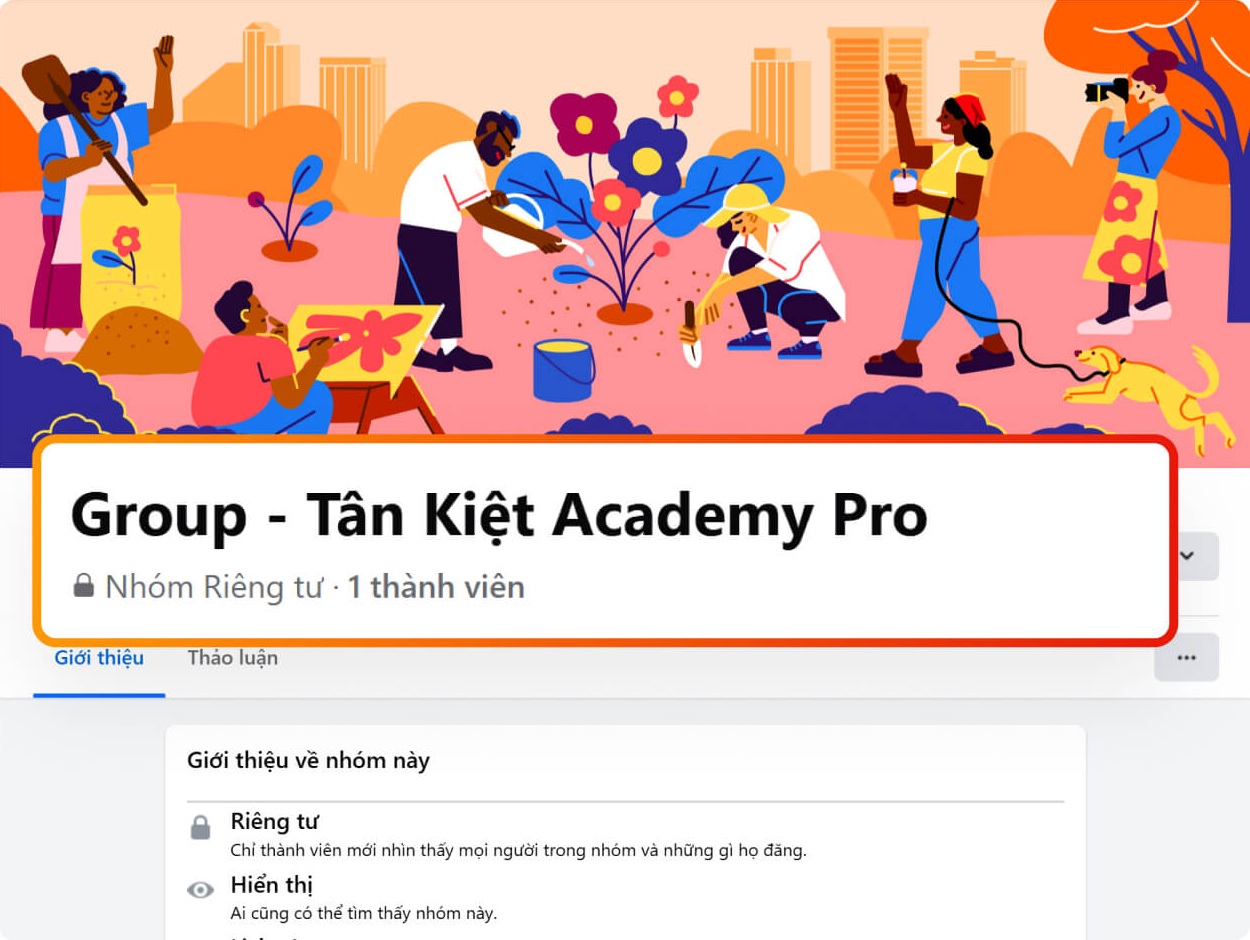Image resolution: width=1250 pixels, height=940 pixels.
Task: Click the Nhóm Riêng tư privacy label
Action: (214, 587)
